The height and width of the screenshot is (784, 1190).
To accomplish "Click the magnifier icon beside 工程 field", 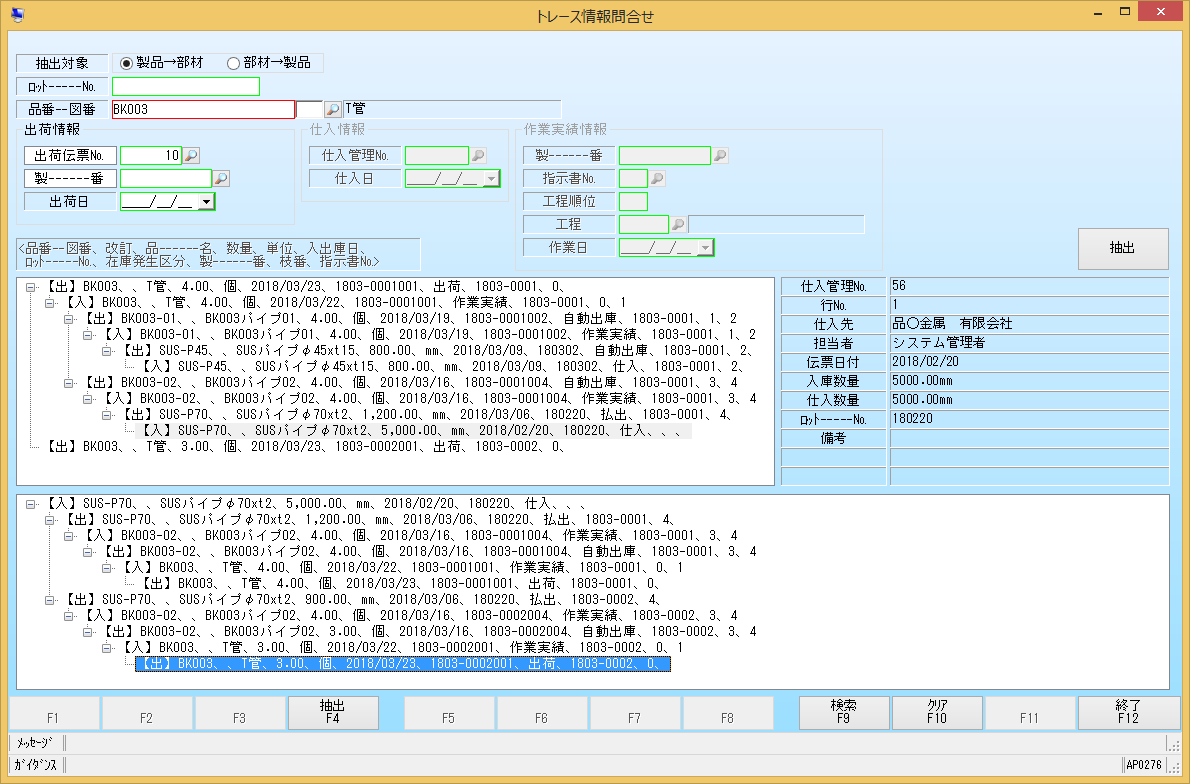I will [677, 225].
